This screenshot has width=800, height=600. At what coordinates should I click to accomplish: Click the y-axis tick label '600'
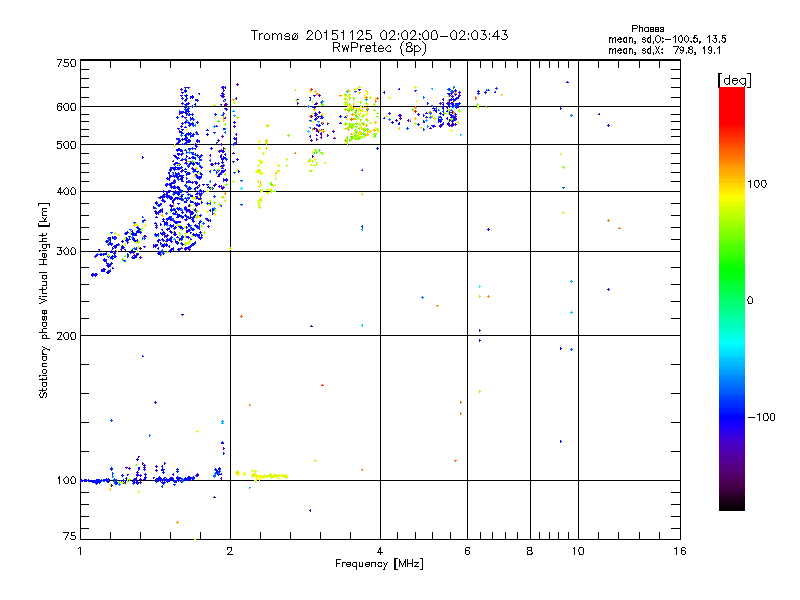point(66,107)
